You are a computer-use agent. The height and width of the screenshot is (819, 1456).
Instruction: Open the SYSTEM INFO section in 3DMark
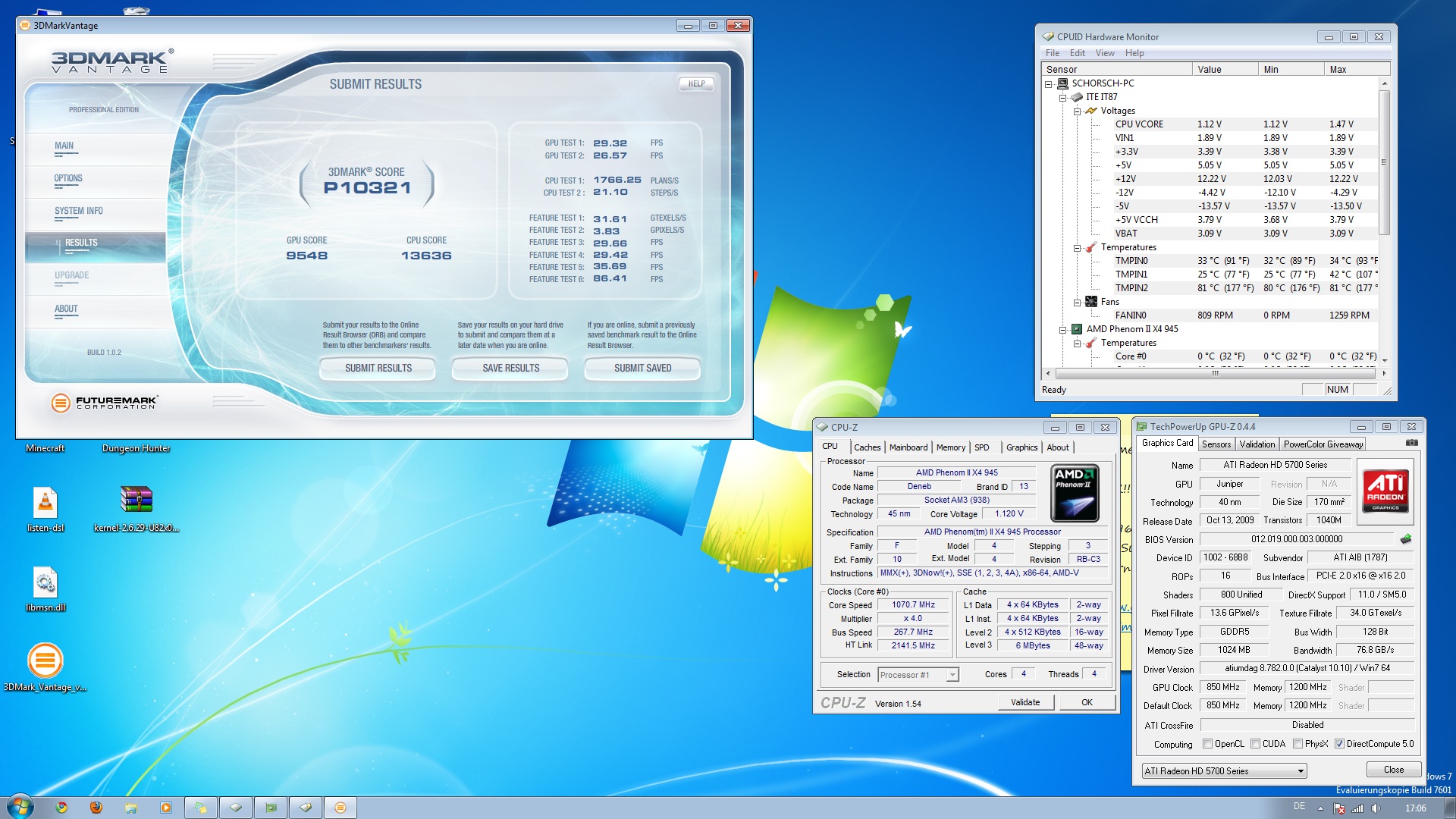pos(79,212)
